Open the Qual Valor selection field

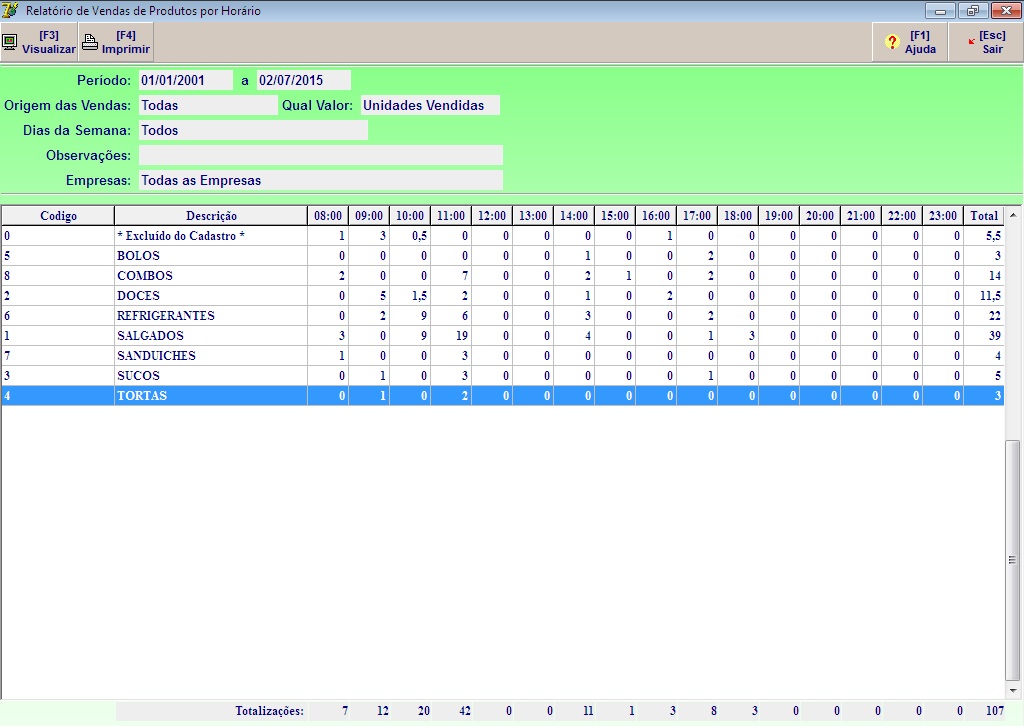pos(429,105)
